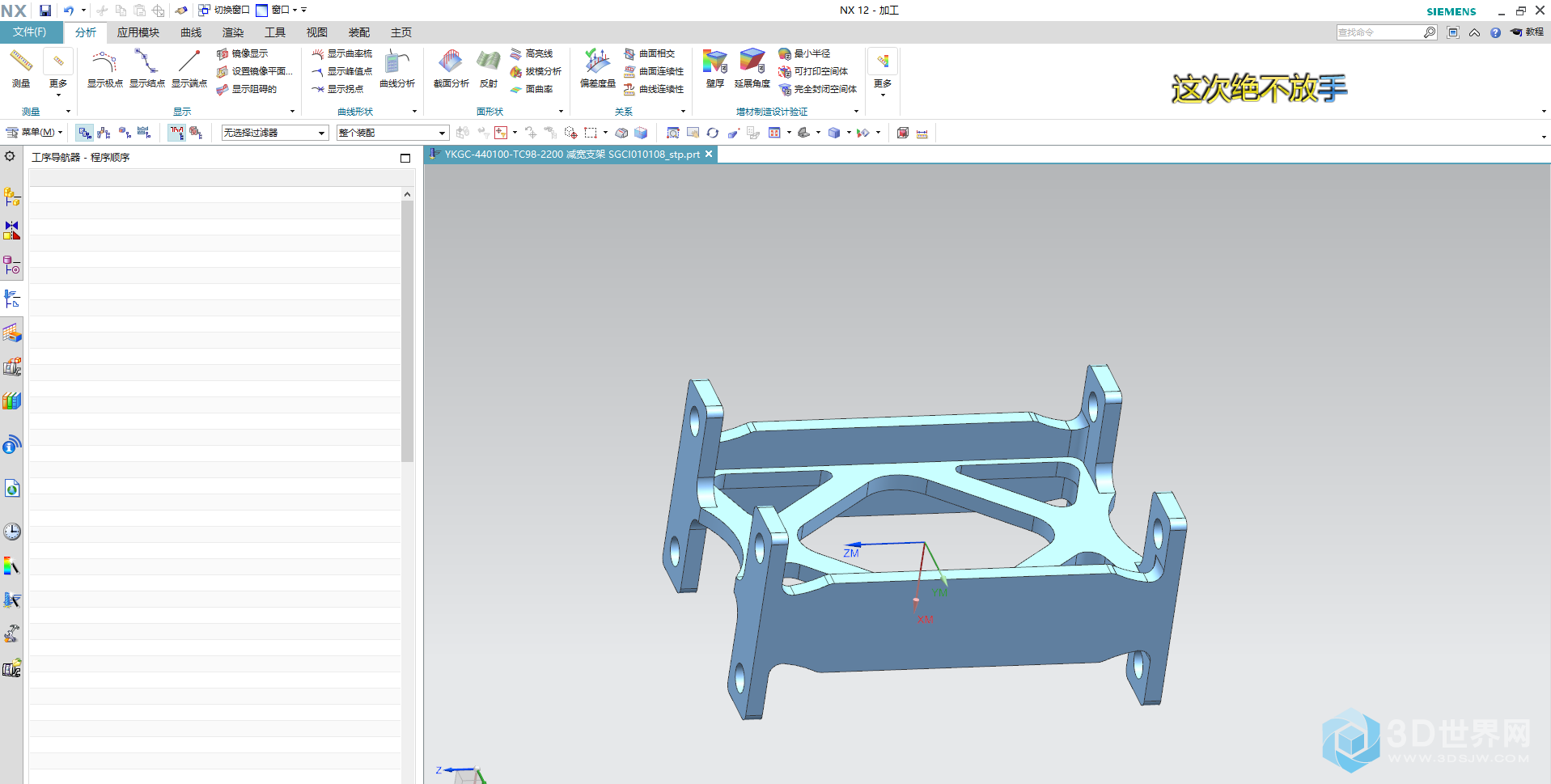The image size is (1551, 784).
Task: Open the 截面分析 section analysis tool
Action: 451,68
